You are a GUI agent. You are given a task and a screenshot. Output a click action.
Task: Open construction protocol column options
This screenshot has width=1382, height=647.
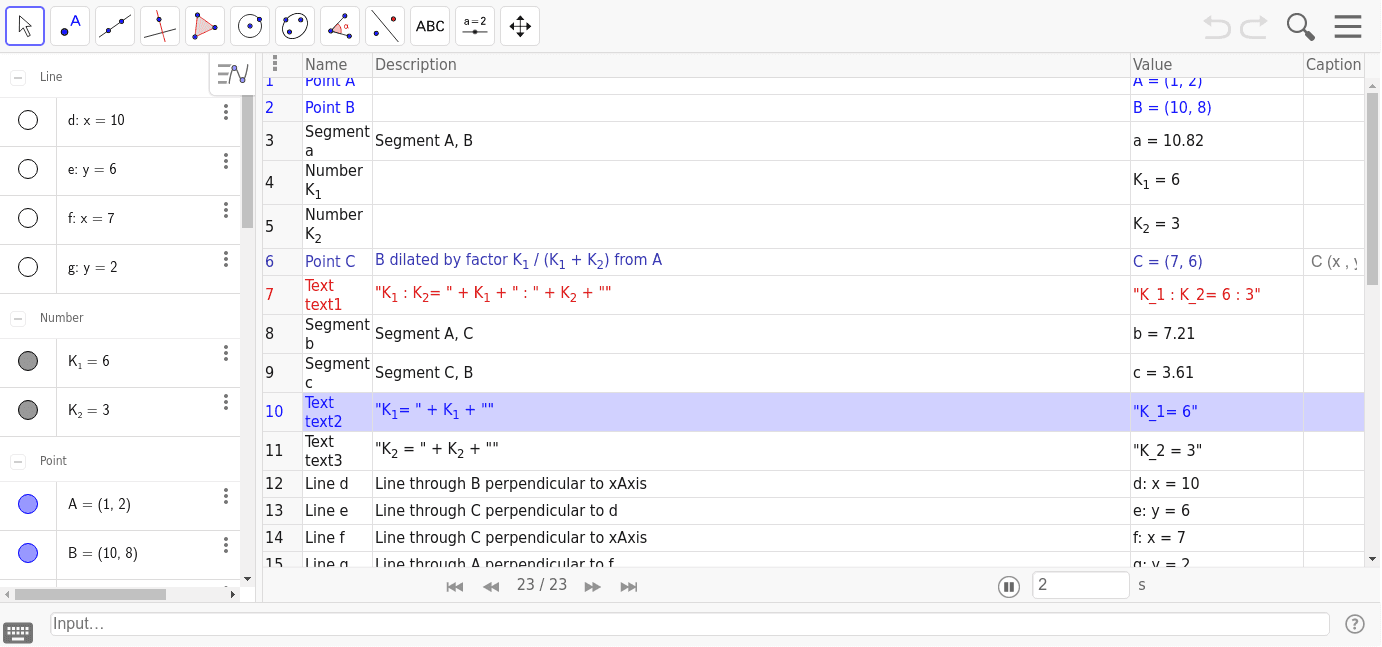coord(275,64)
